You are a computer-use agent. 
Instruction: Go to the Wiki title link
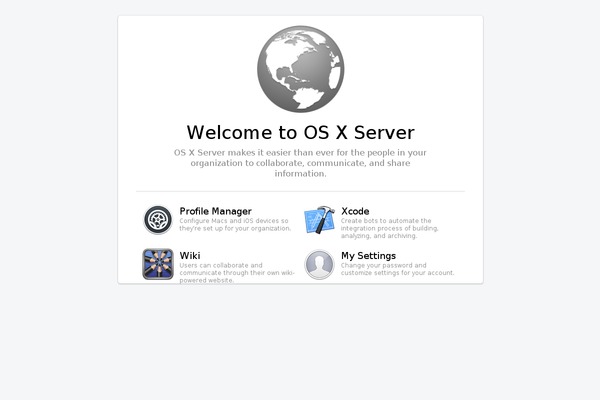[190, 256]
